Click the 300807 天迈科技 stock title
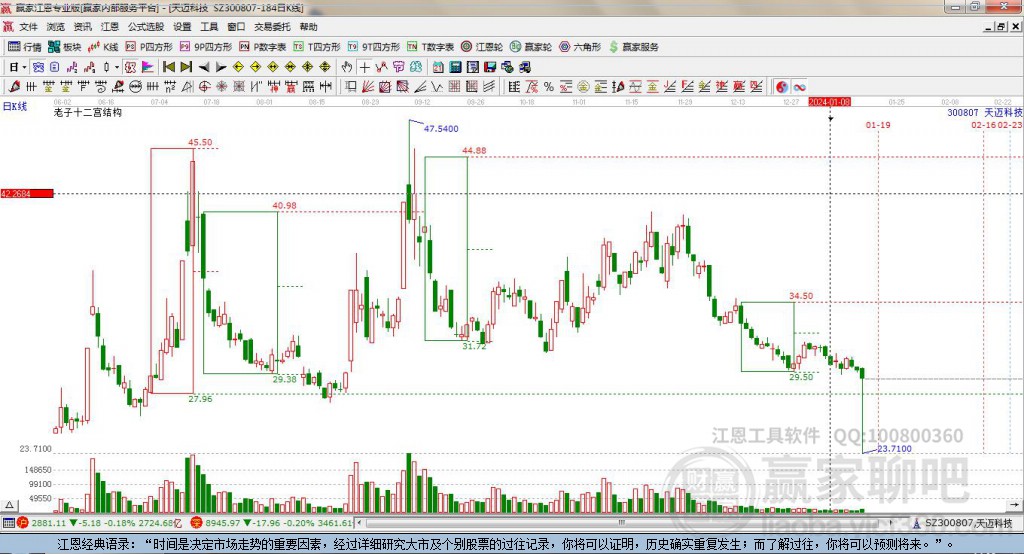The image size is (1024, 554). point(985,112)
